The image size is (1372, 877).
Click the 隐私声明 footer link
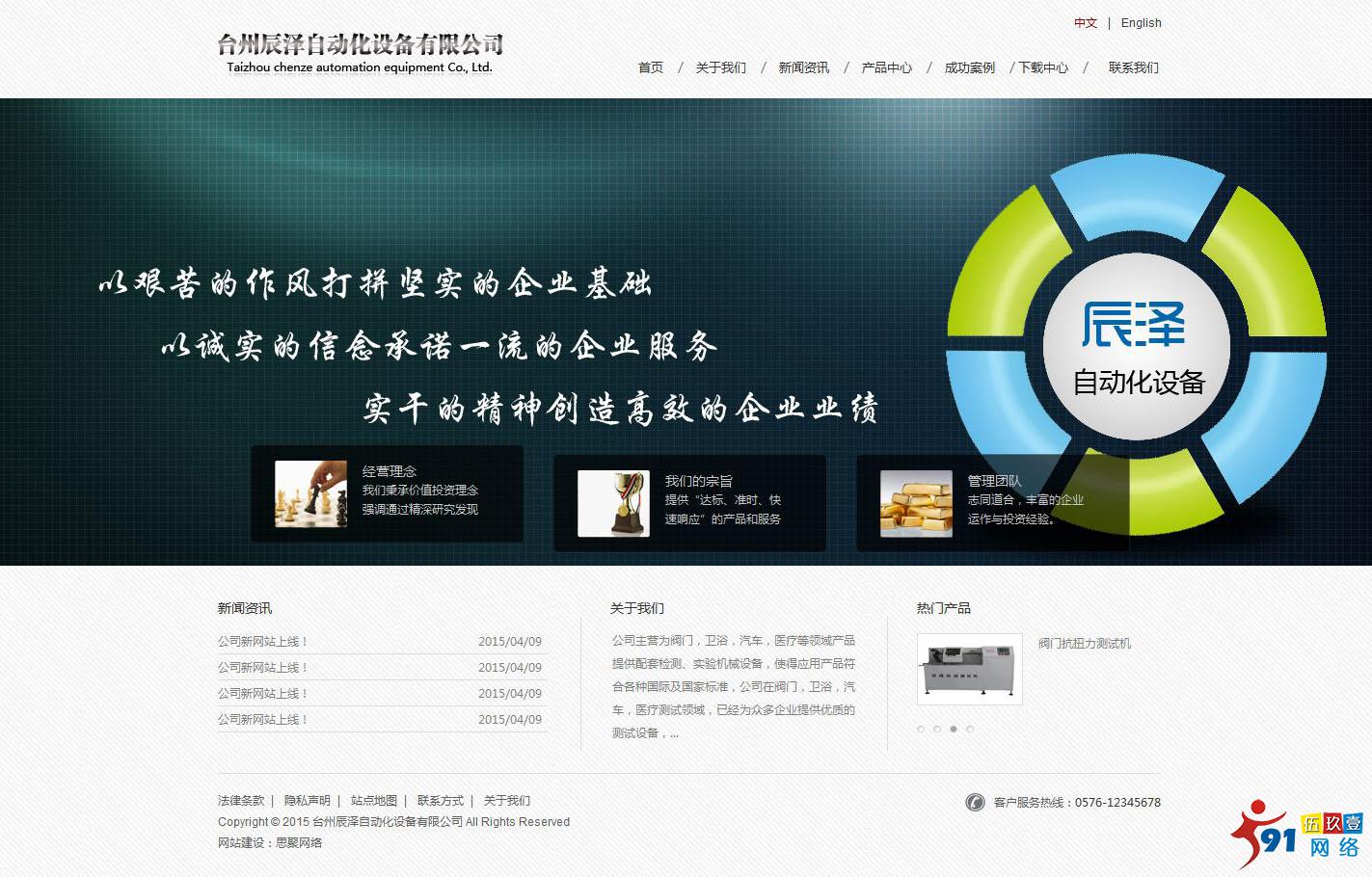tap(307, 801)
